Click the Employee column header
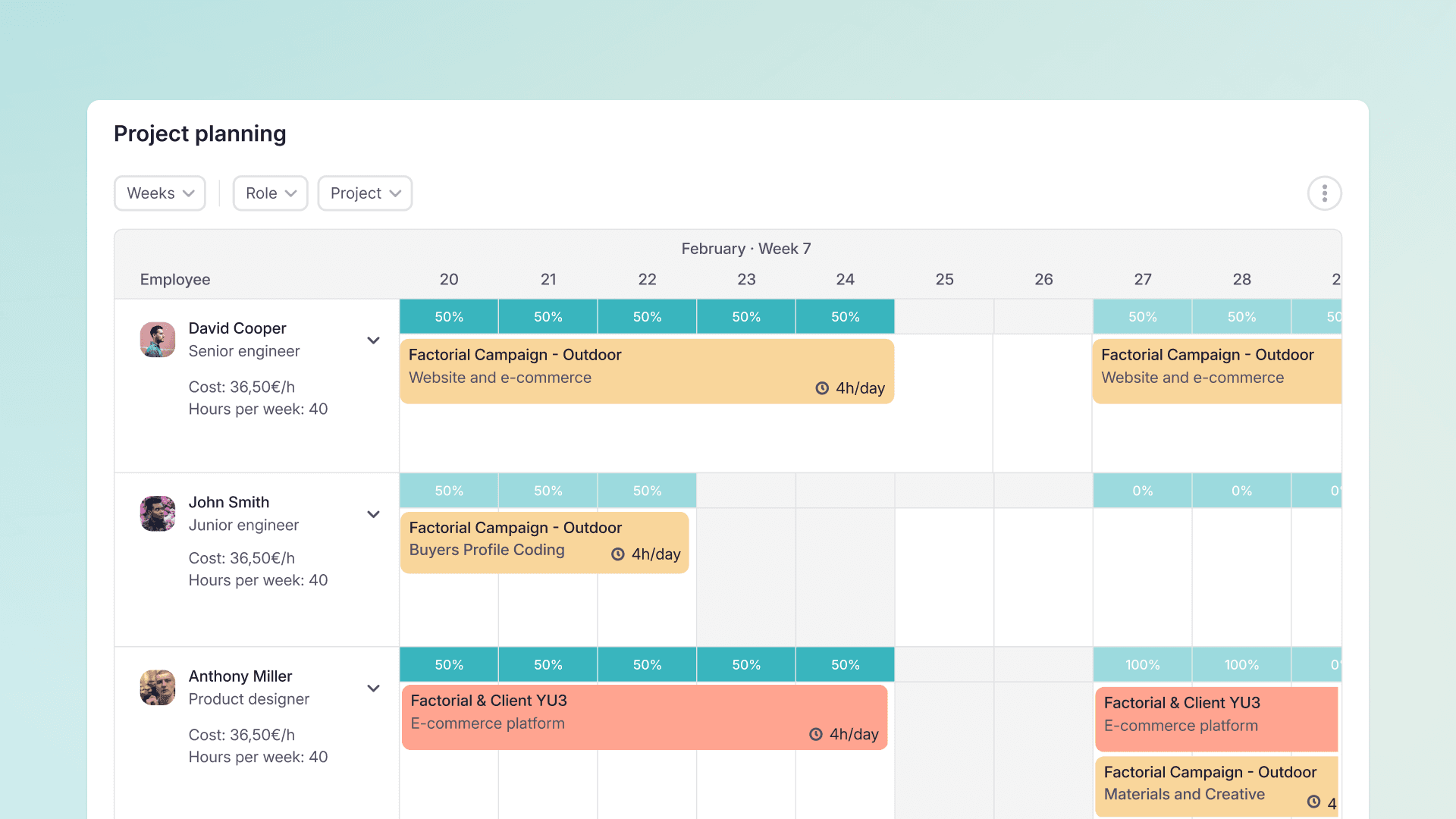This screenshot has width=1456, height=819. point(174,279)
